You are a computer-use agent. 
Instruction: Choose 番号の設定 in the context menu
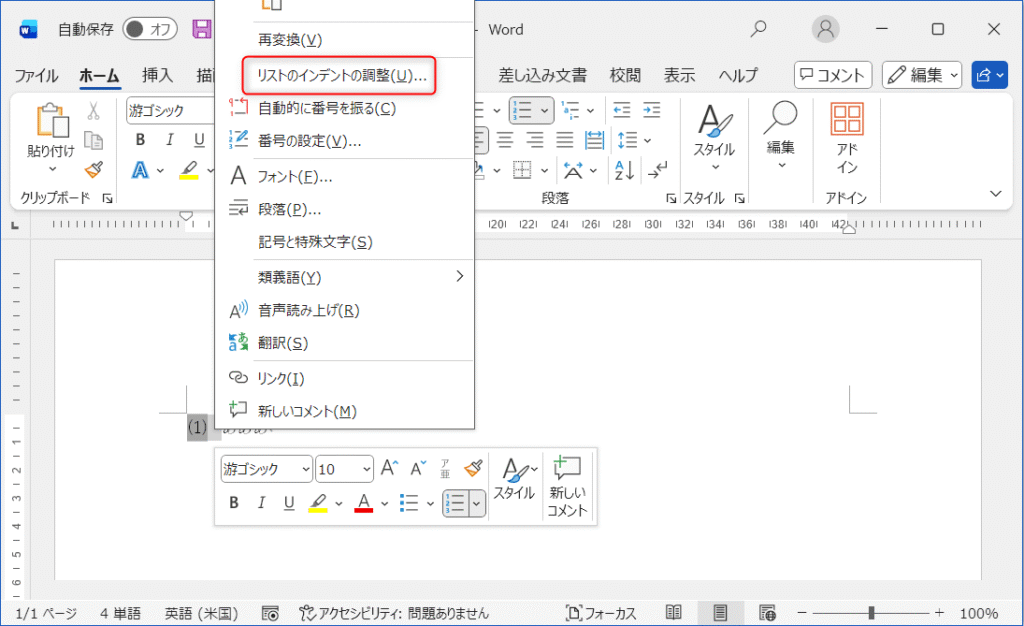click(310, 141)
